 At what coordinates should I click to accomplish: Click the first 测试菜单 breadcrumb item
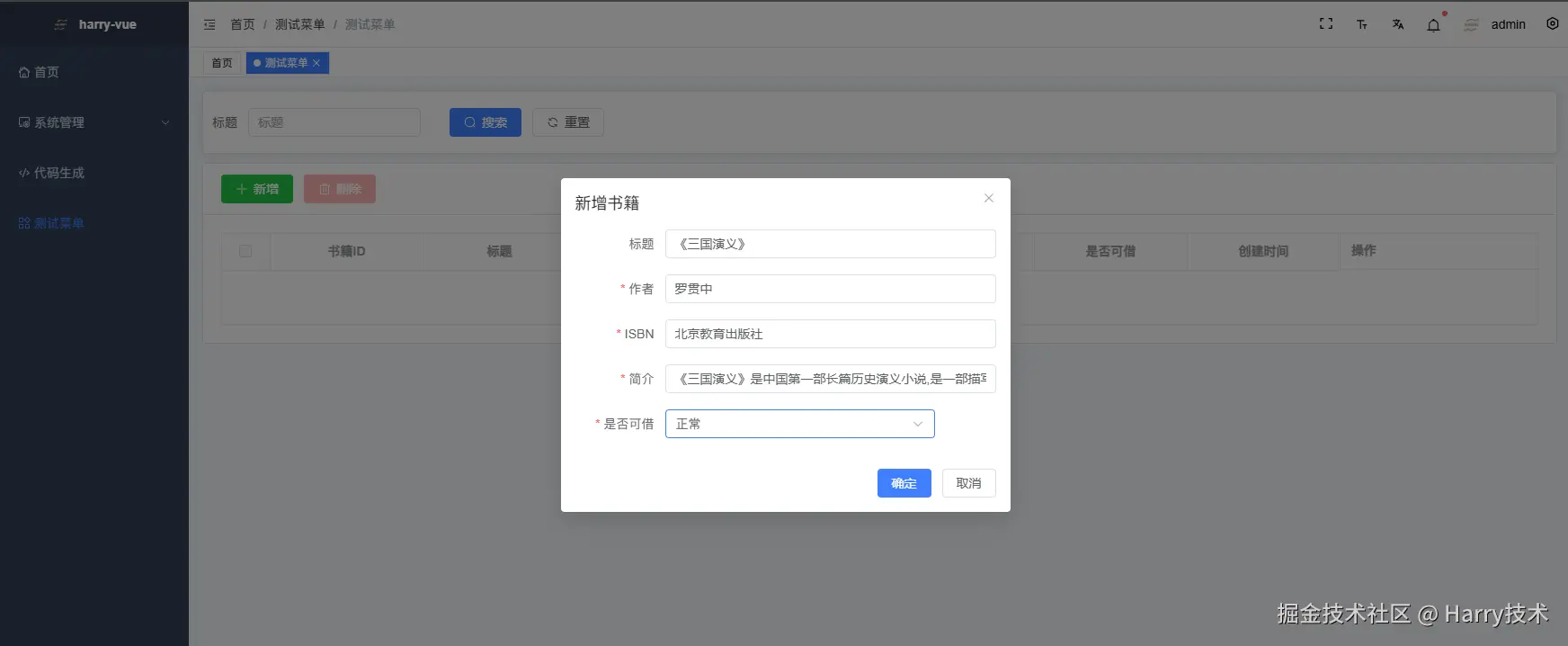point(299,24)
